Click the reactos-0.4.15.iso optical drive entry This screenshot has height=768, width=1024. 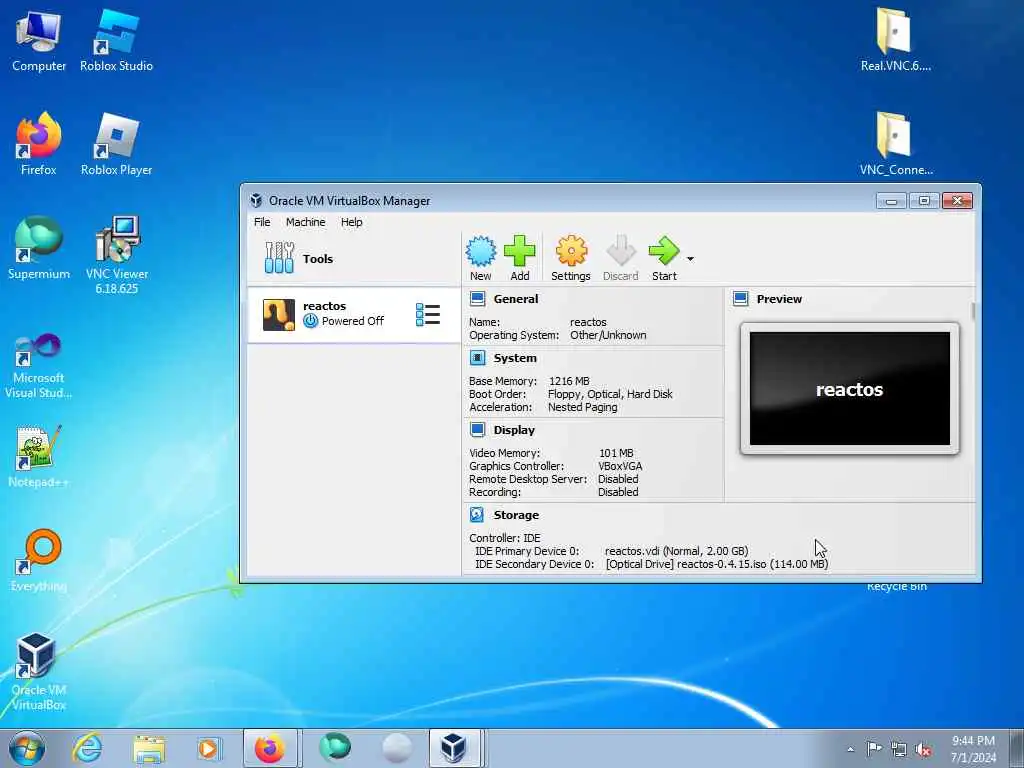716,564
